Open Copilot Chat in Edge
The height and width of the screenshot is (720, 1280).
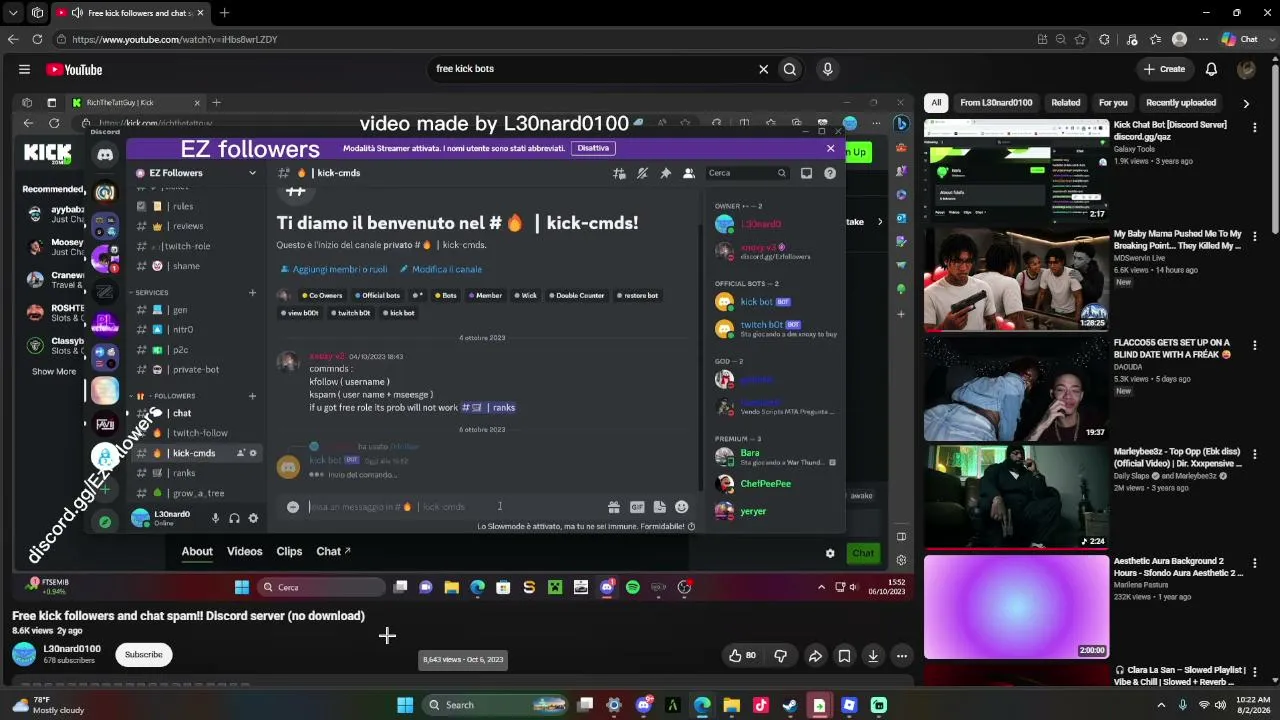pos(1241,39)
